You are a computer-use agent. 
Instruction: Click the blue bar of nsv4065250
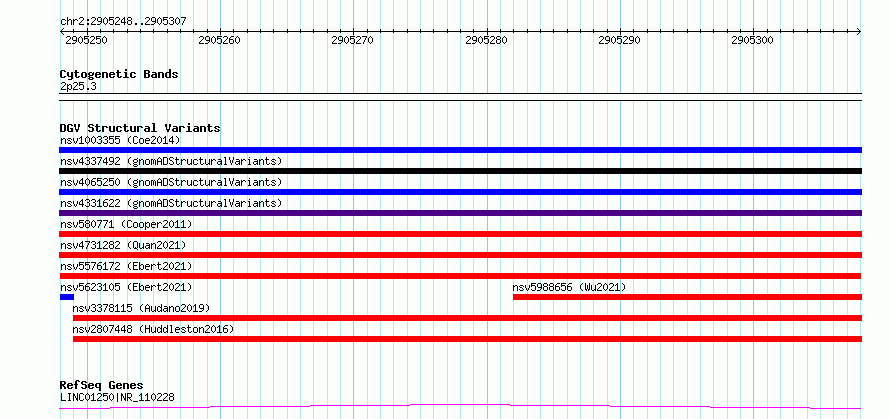pos(460,192)
